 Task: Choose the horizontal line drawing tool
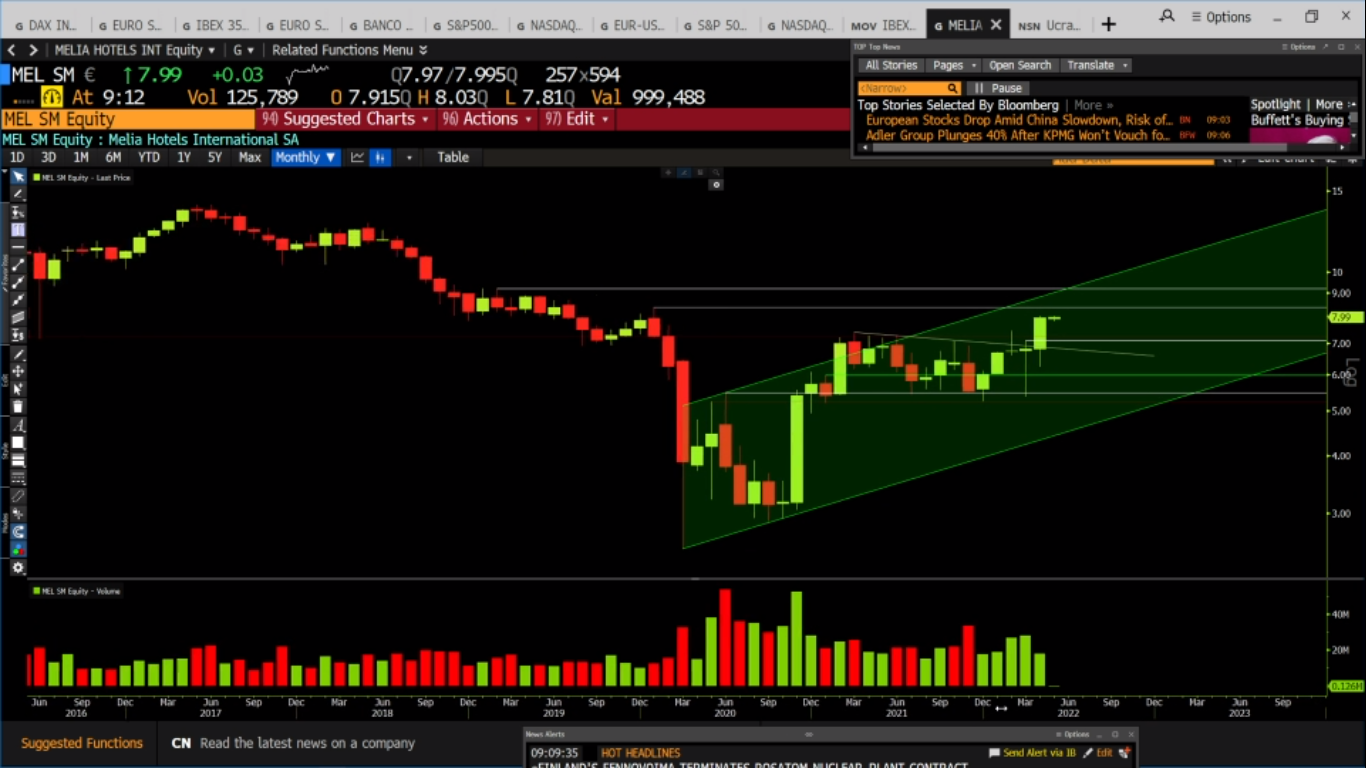click(18, 247)
